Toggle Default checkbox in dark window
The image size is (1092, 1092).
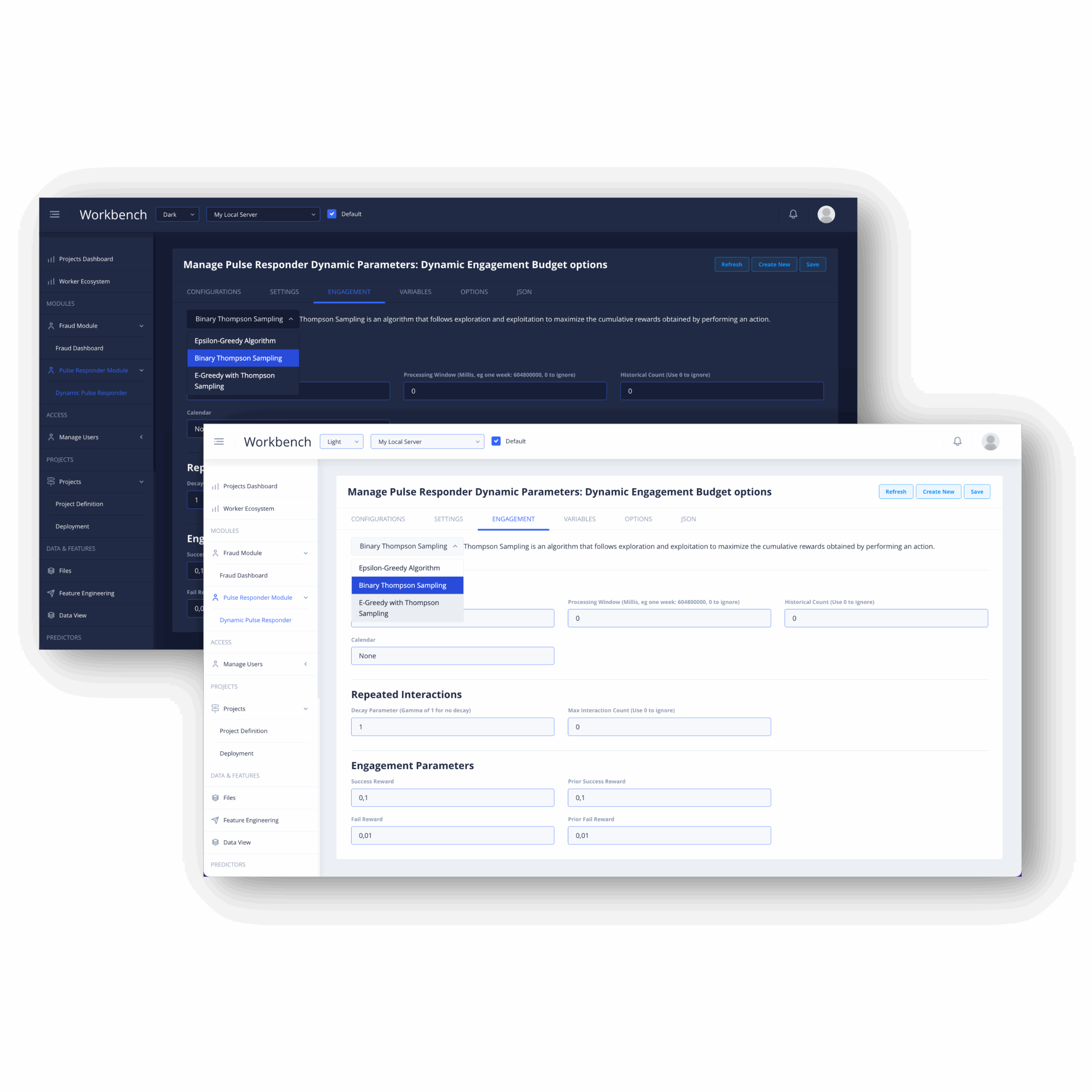[x=332, y=214]
